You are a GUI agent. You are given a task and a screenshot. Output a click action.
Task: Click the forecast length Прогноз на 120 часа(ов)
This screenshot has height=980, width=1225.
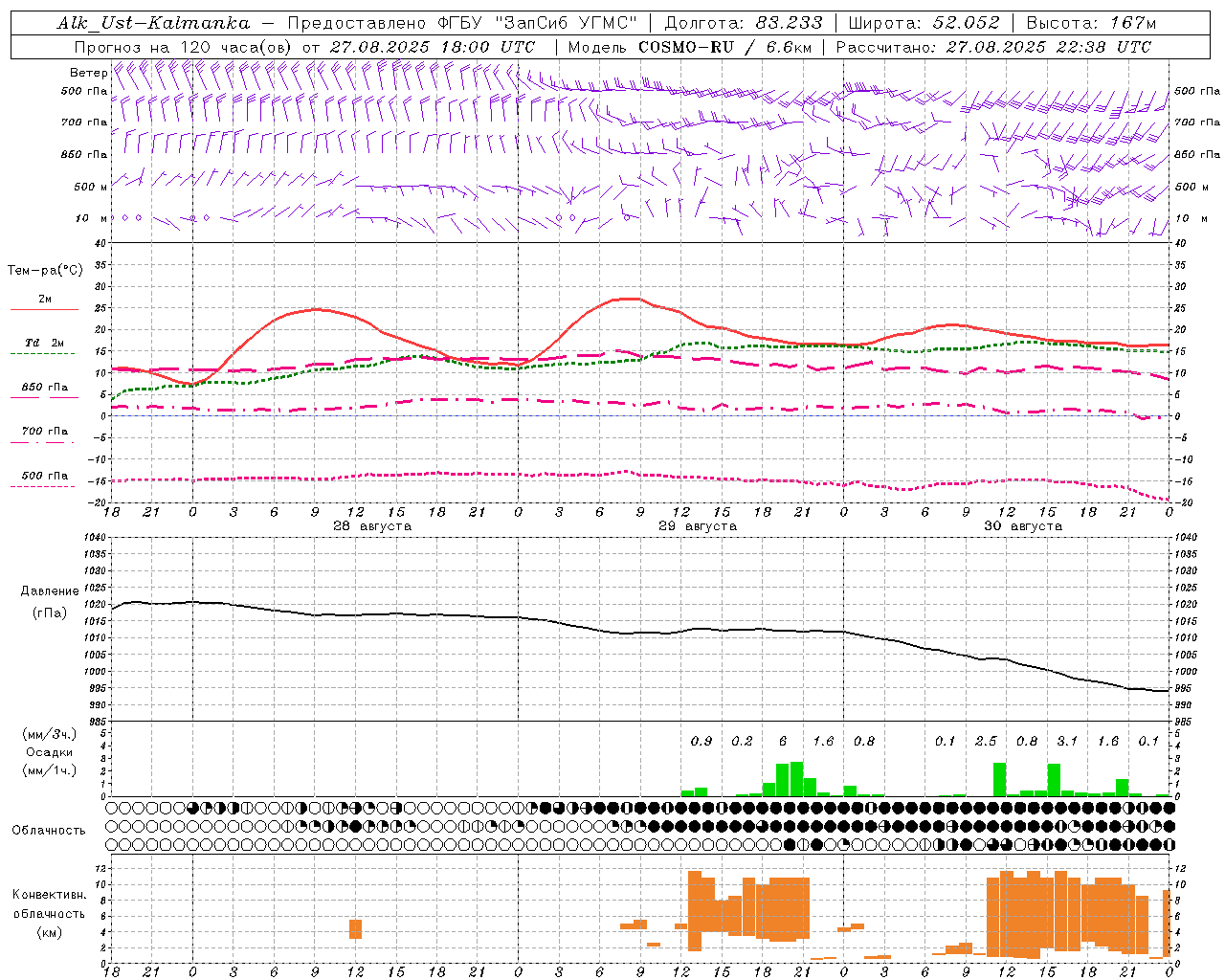(x=184, y=47)
